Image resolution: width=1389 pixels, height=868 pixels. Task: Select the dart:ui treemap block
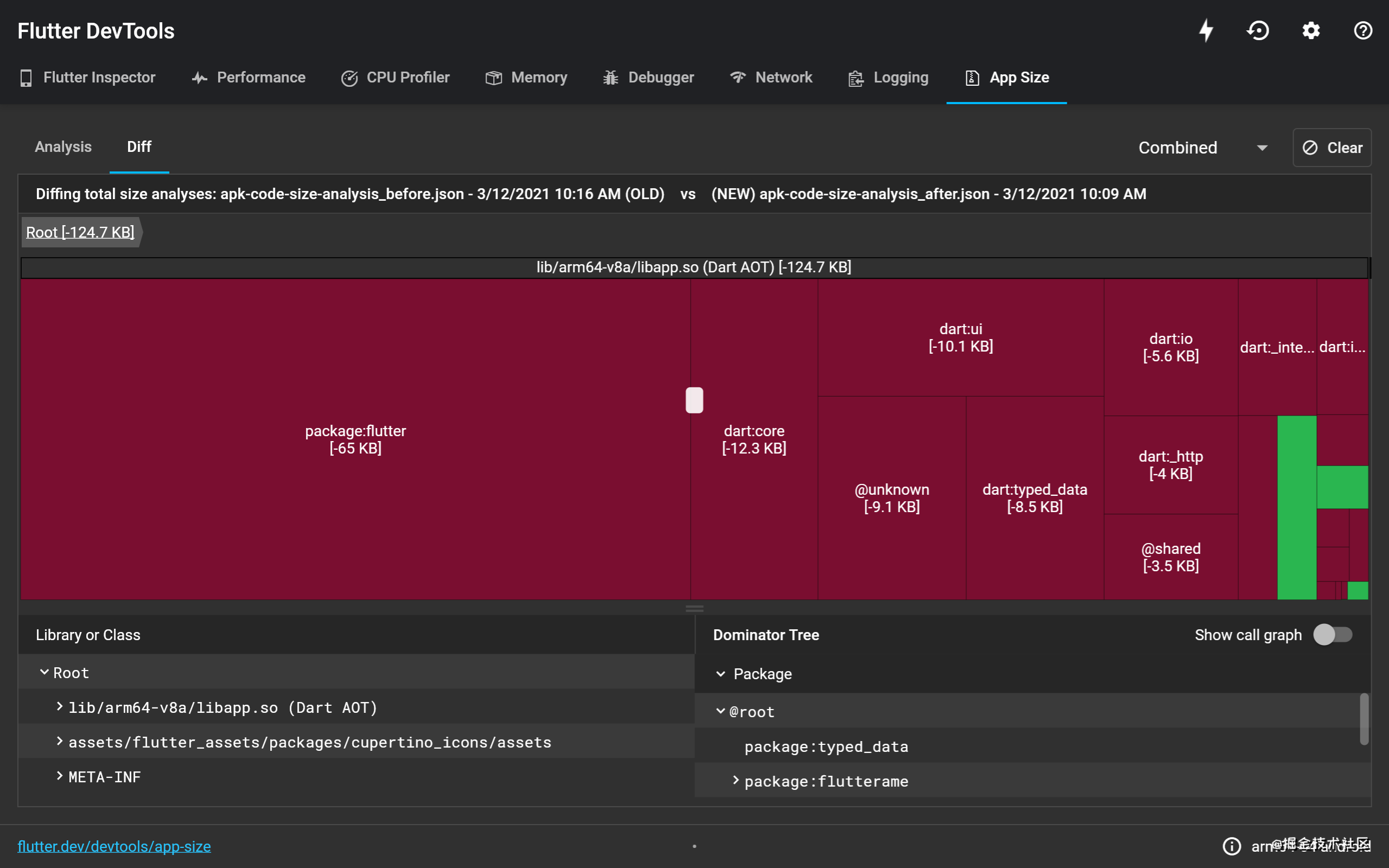(x=961, y=337)
